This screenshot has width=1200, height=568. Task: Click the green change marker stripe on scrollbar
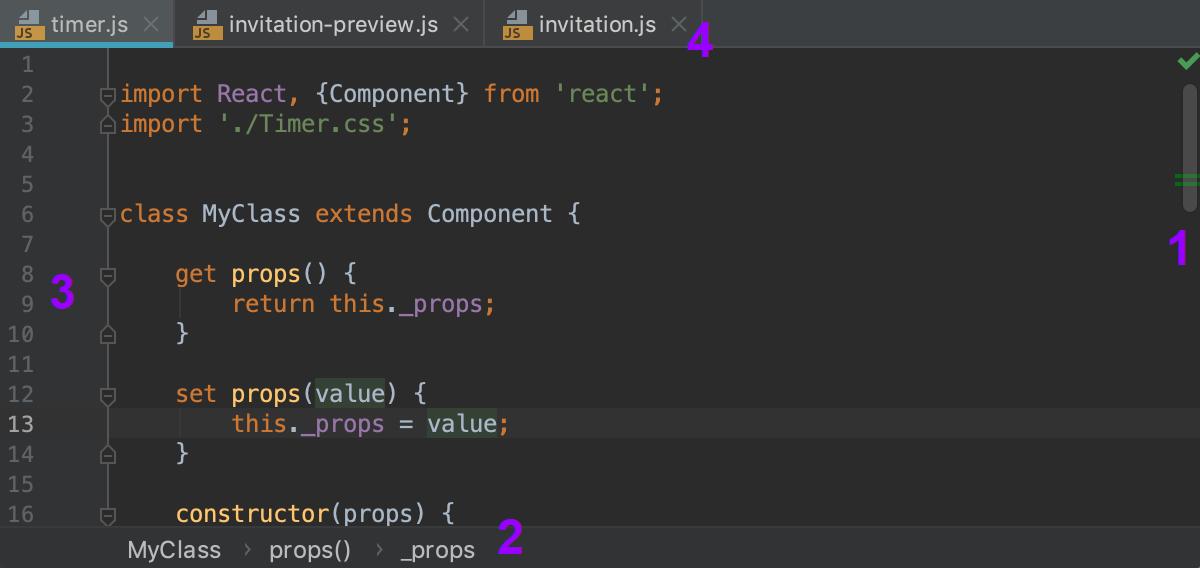coord(1186,180)
